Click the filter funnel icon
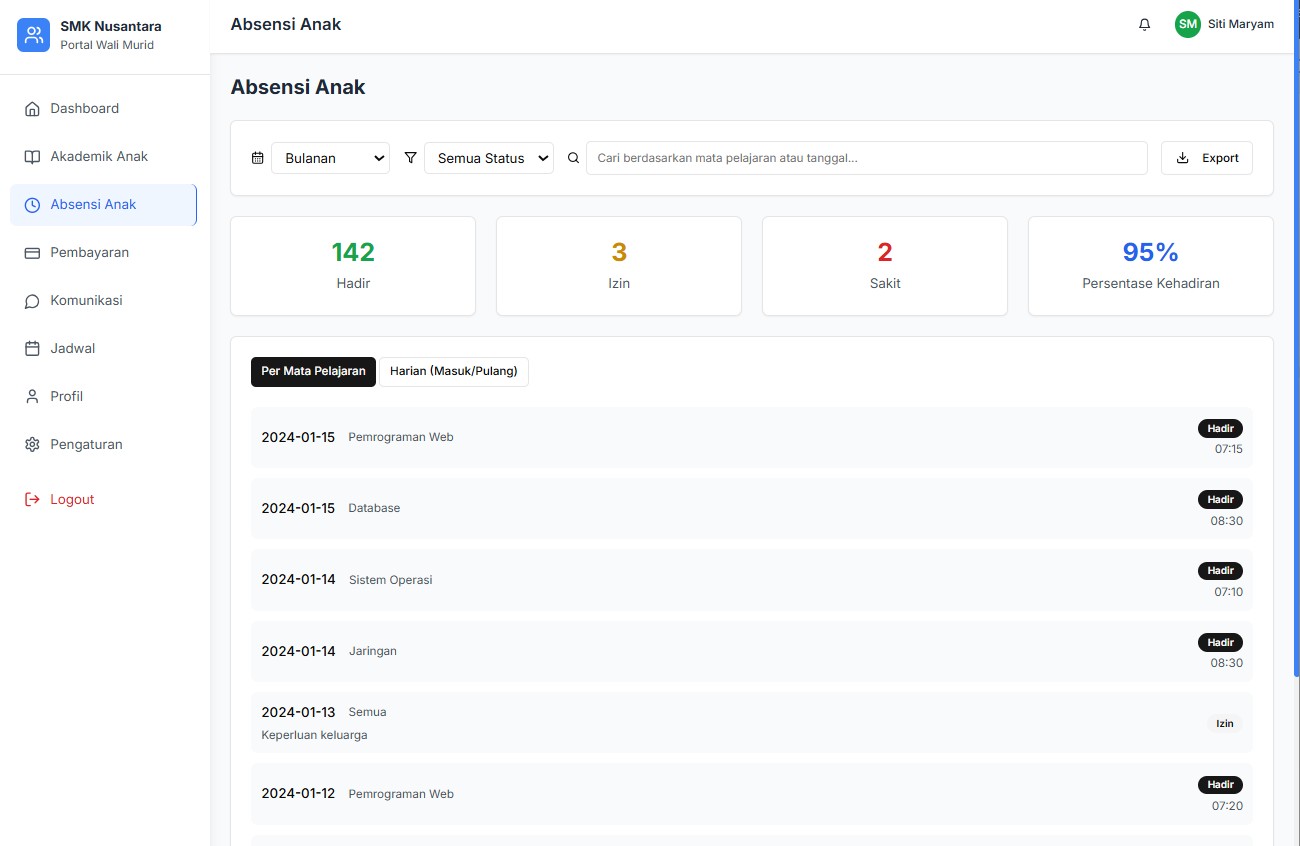Image resolution: width=1300 pixels, height=846 pixels. tap(410, 158)
